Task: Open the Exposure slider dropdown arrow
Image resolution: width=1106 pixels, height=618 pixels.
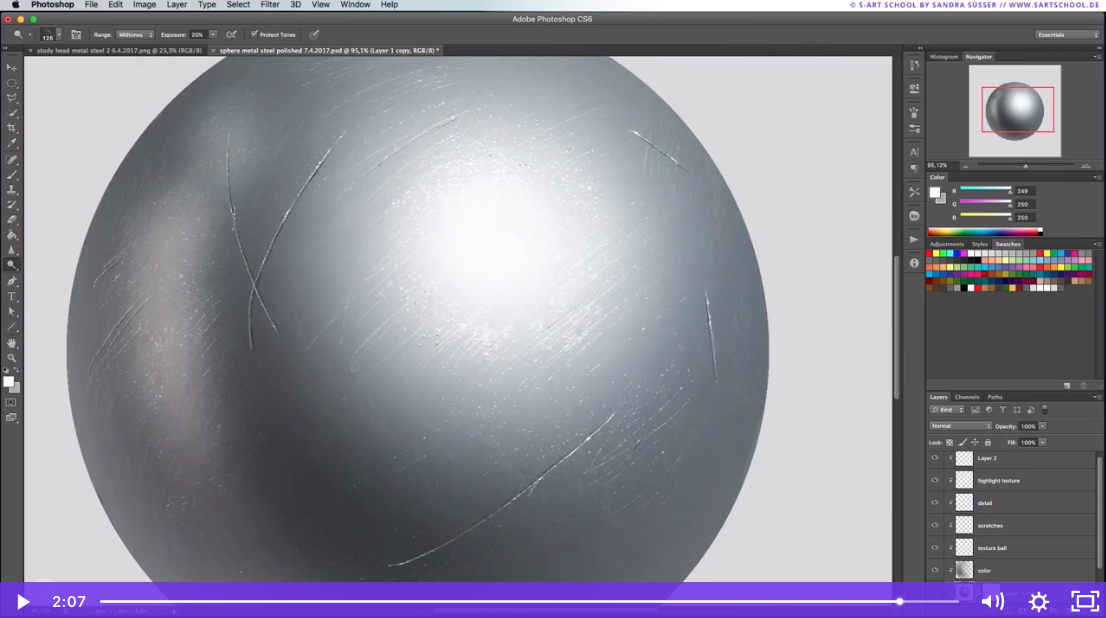Action: tap(213, 35)
